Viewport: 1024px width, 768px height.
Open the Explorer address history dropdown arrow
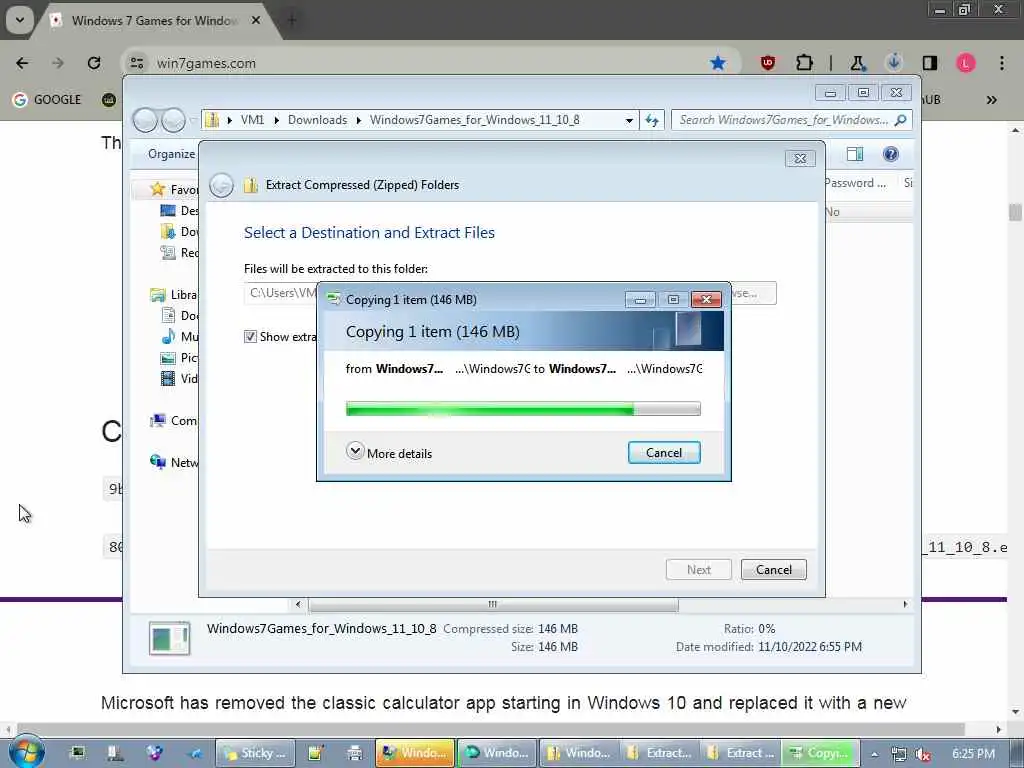point(629,120)
